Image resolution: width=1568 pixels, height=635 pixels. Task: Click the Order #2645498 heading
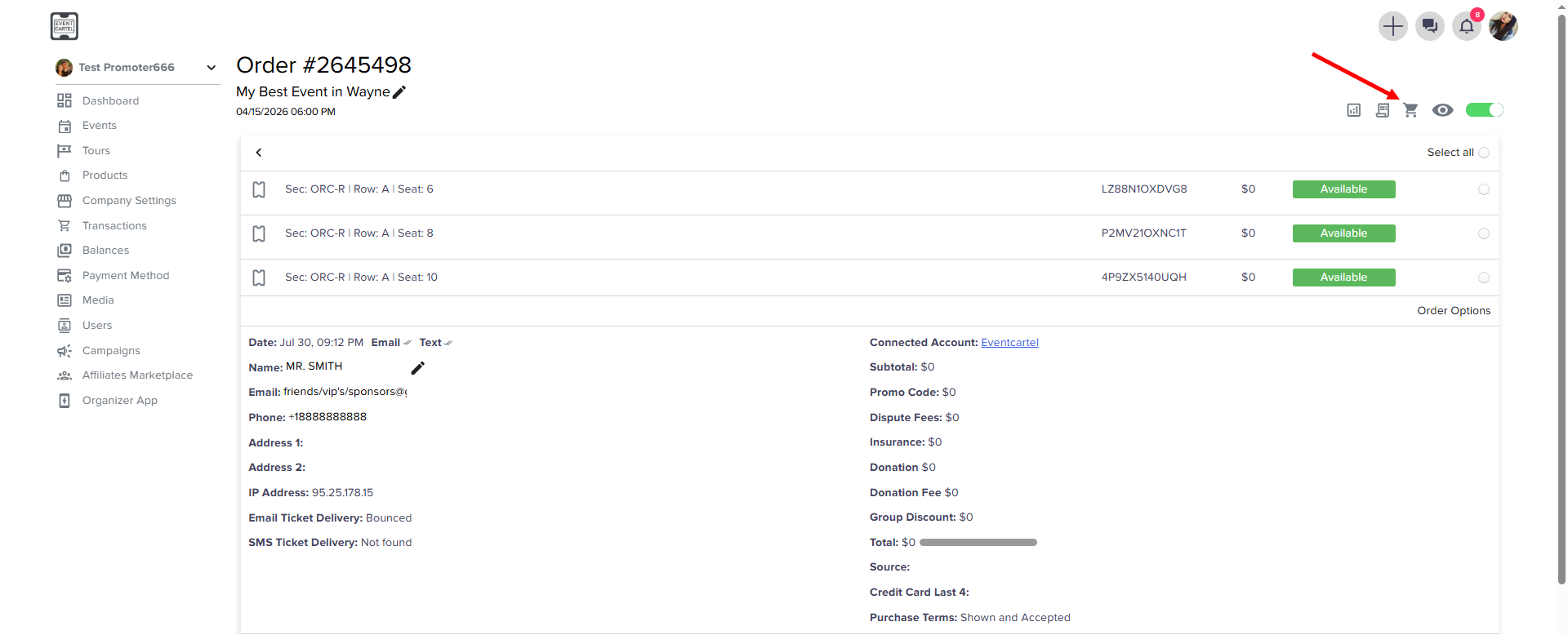click(324, 65)
